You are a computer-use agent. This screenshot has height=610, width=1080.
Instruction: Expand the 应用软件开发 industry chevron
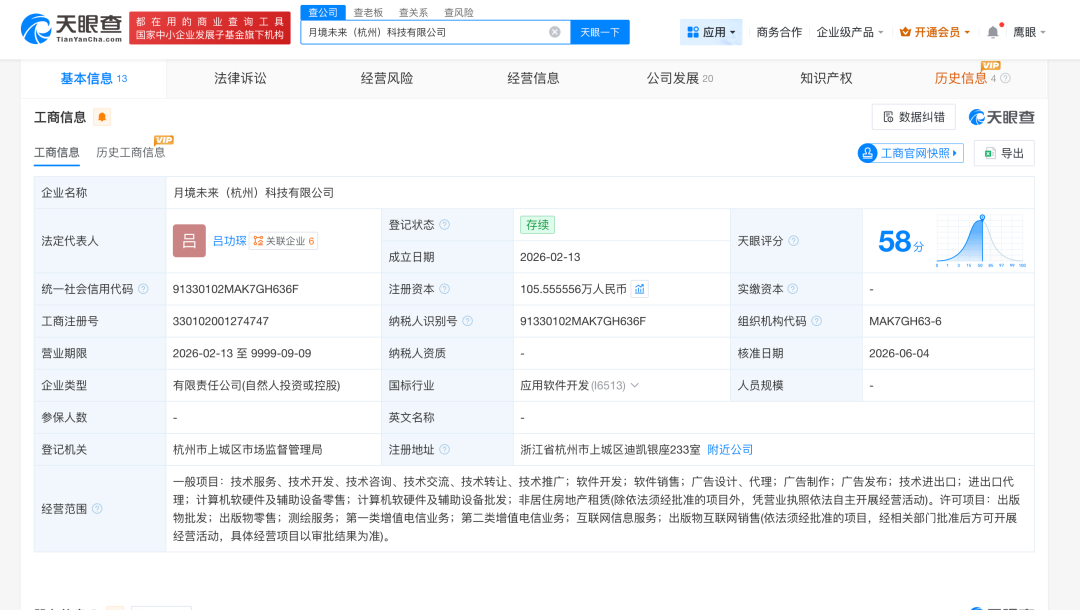point(635,386)
